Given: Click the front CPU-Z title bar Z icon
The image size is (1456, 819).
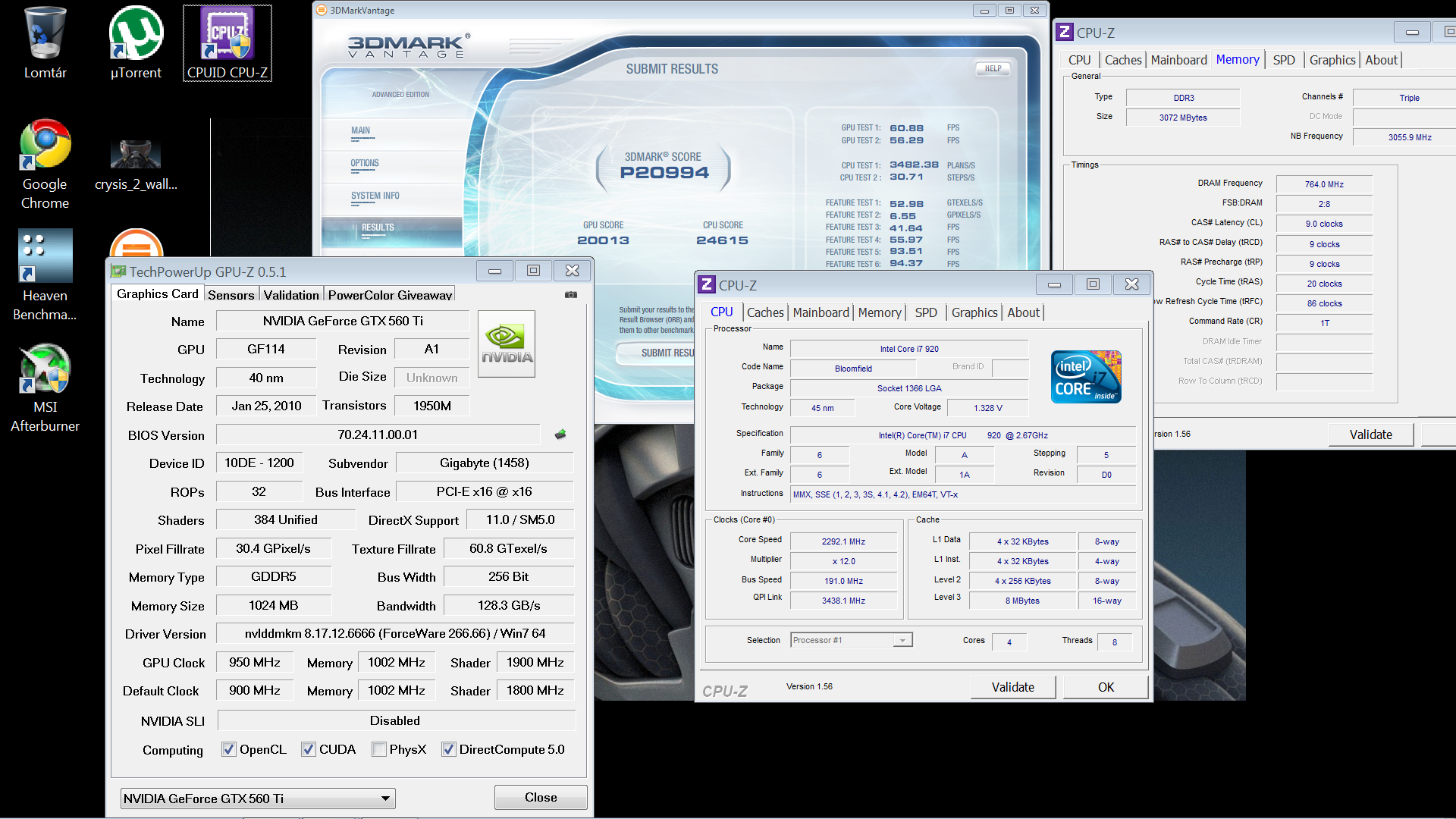Looking at the screenshot, I should point(707,284).
